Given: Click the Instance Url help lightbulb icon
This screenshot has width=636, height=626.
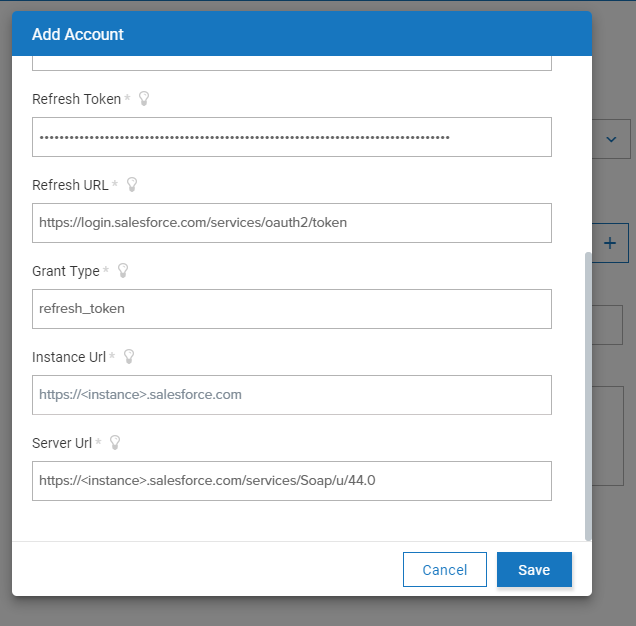Looking at the screenshot, I should 128,357.
